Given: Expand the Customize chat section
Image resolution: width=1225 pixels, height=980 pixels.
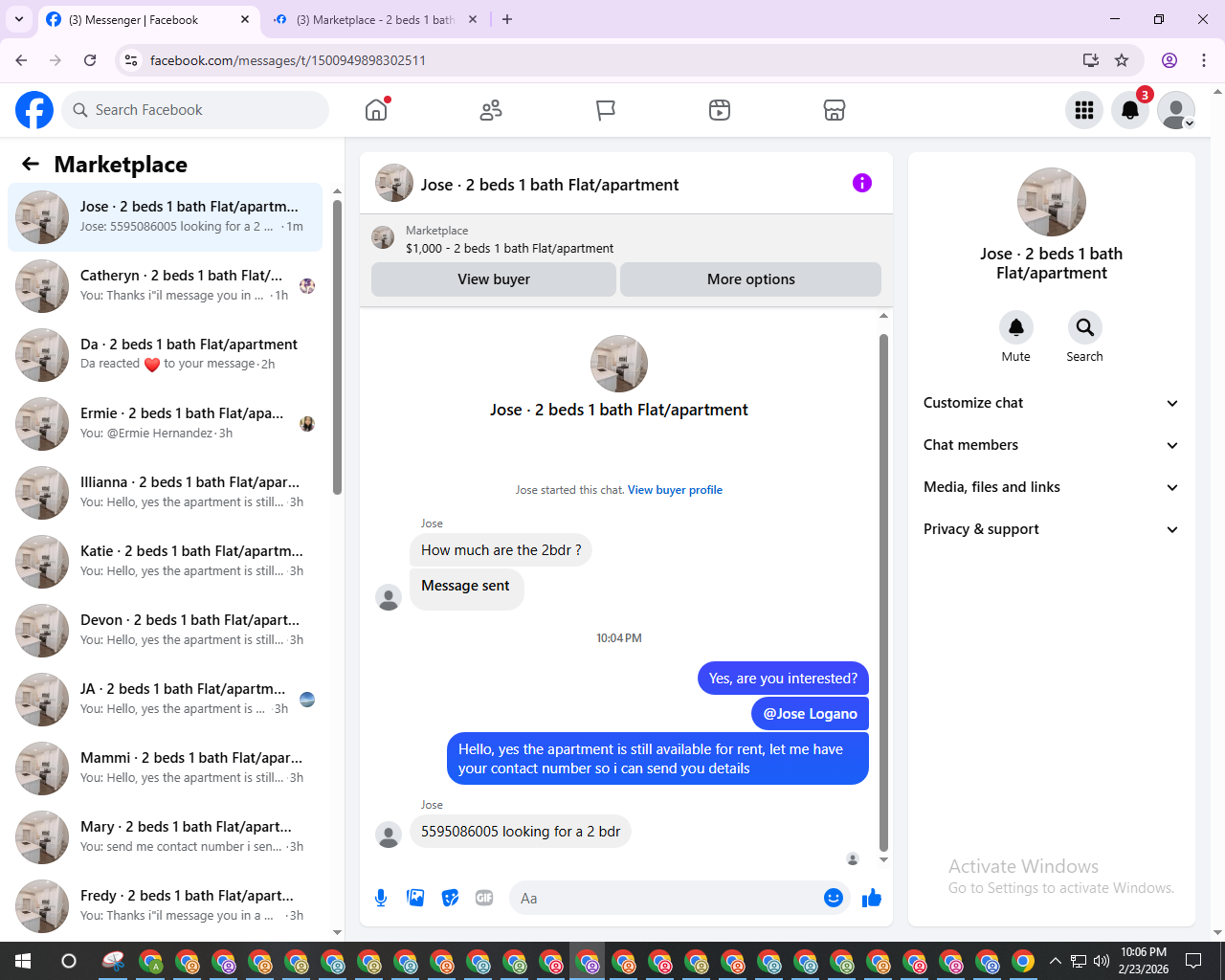Looking at the screenshot, I should 1051,403.
